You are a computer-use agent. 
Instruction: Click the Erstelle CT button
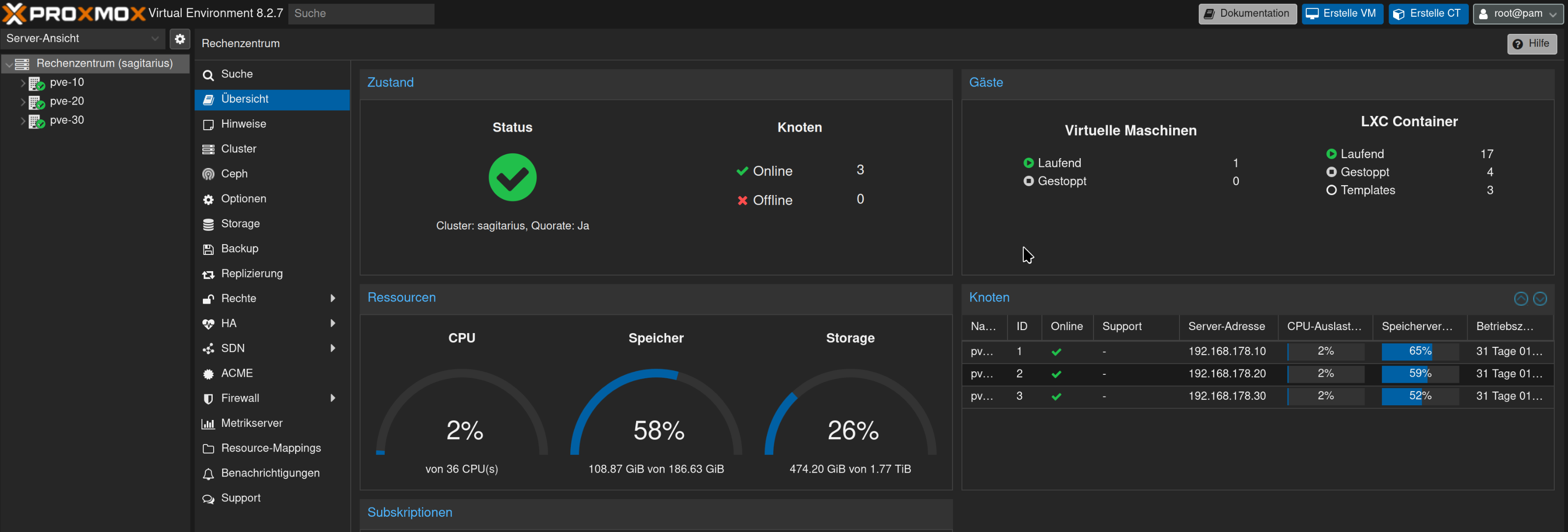[1428, 13]
